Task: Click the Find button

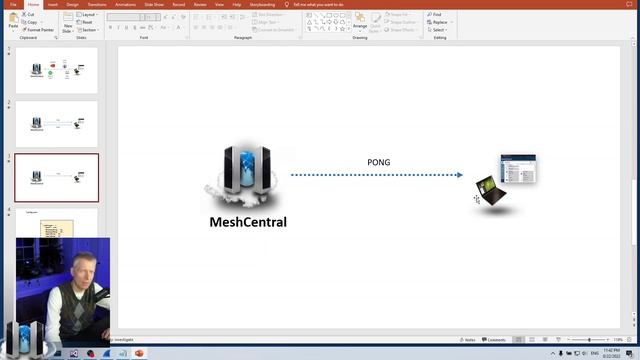Action: pyautogui.click(x=434, y=14)
